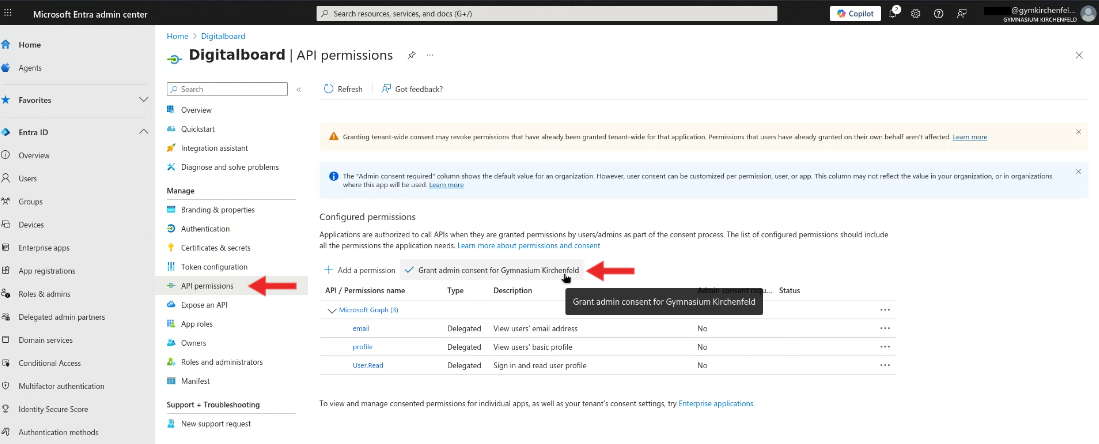Pin the Digitalboard page
This screenshot has width=1099, height=444.
click(x=411, y=55)
